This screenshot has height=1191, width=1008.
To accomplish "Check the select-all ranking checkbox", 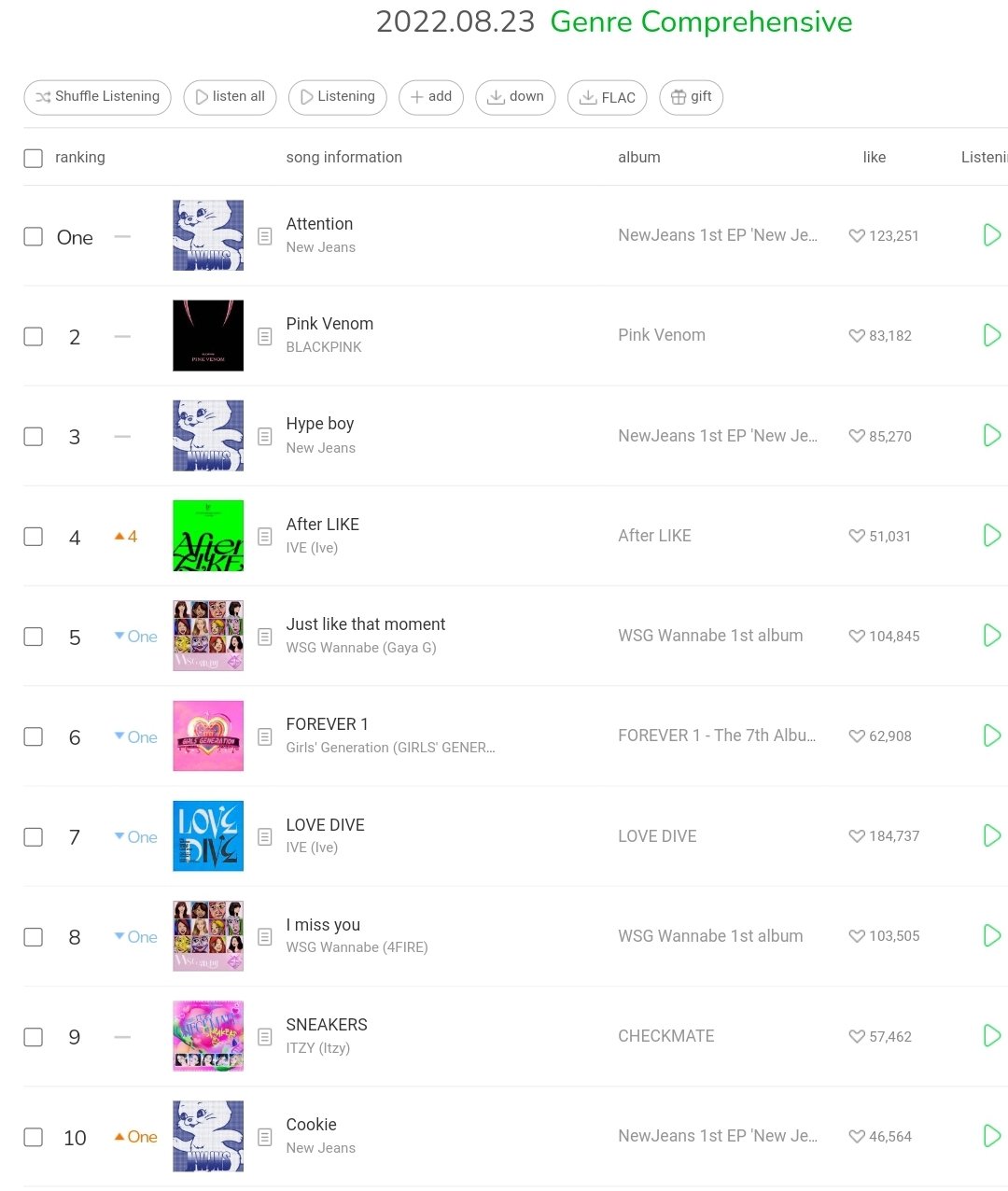I will 34,158.
